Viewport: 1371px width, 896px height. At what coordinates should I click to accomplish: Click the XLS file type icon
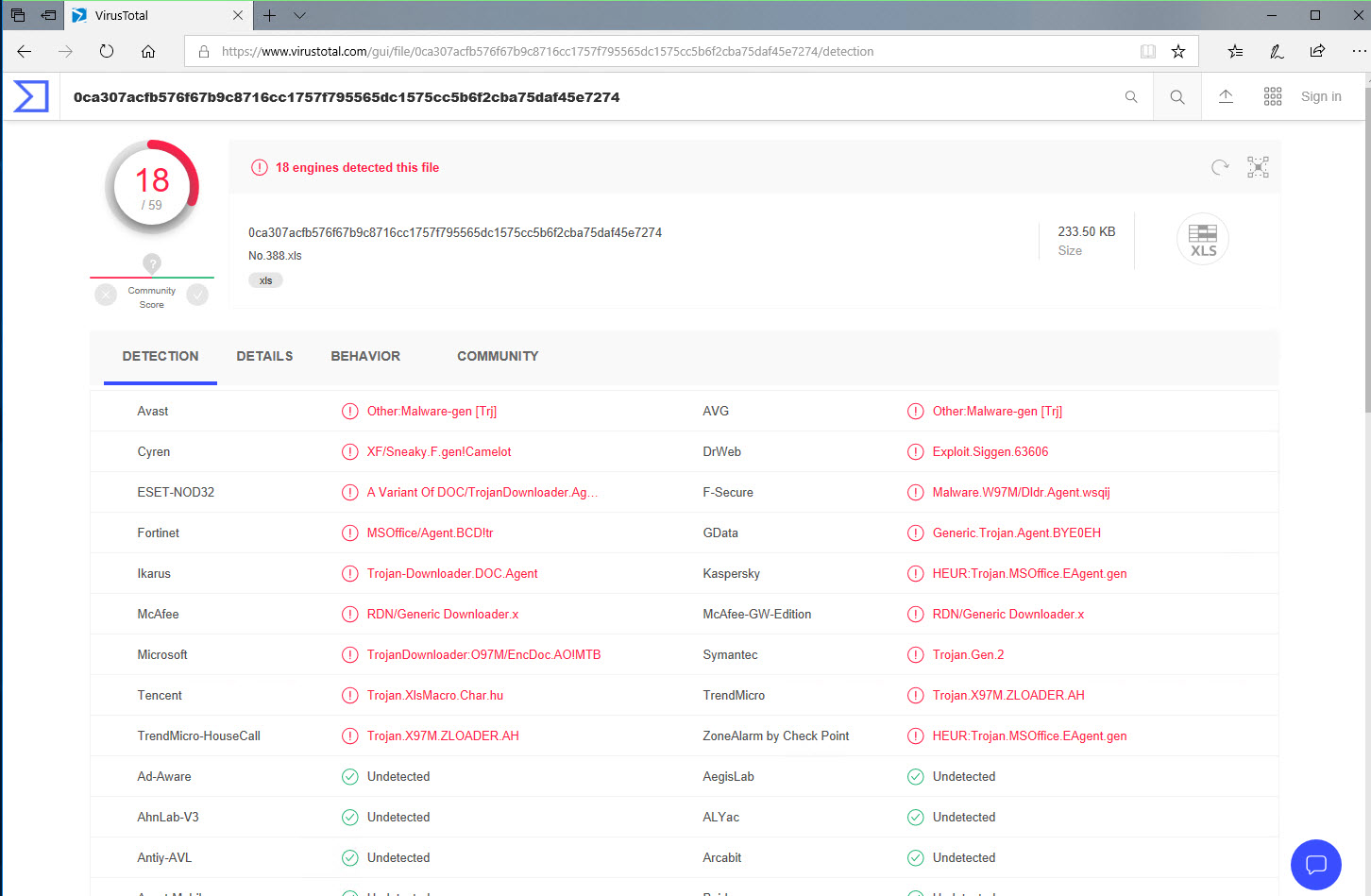(x=1203, y=239)
